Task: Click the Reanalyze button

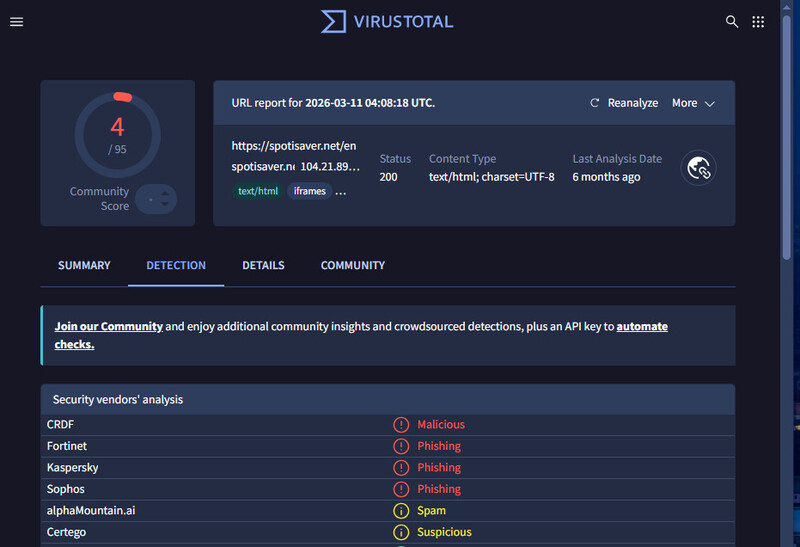Action: point(624,103)
